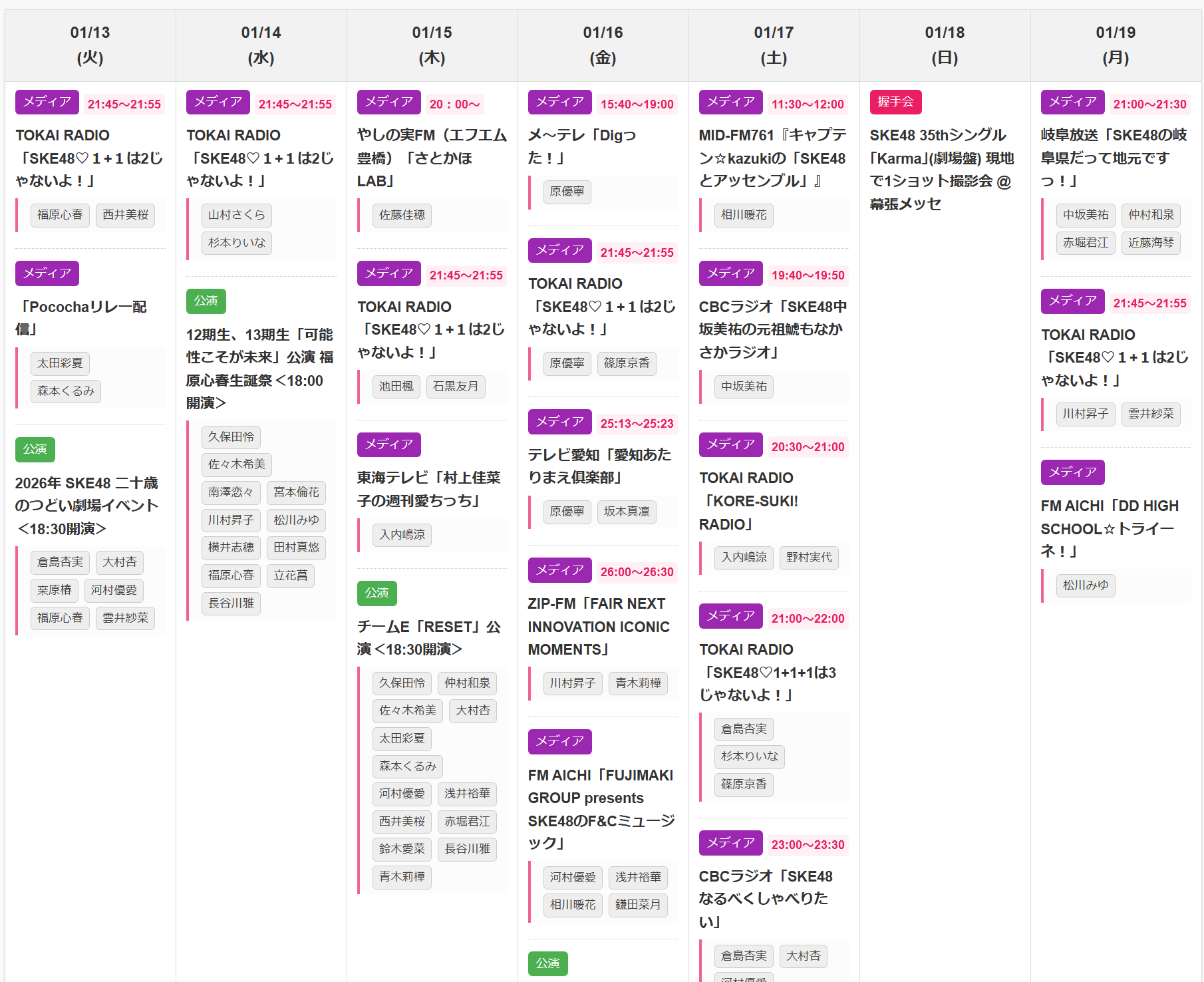Open the 岐阜放送 SKE48 event on 01/19
The height and width of the screenshot is (982, 1204).
[x=1114, y=158]
